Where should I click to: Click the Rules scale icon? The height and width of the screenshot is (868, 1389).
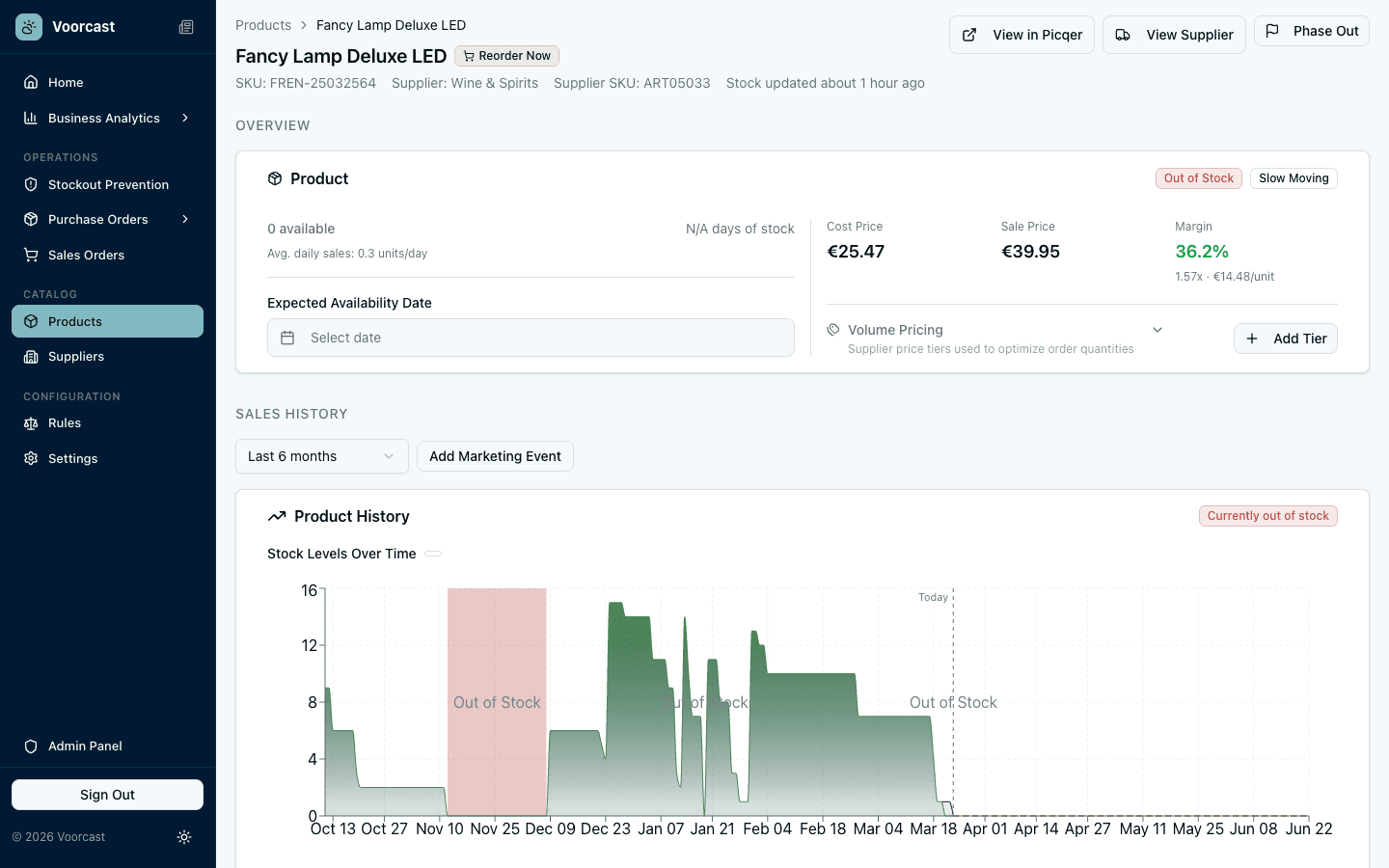(x=31, y=422)
